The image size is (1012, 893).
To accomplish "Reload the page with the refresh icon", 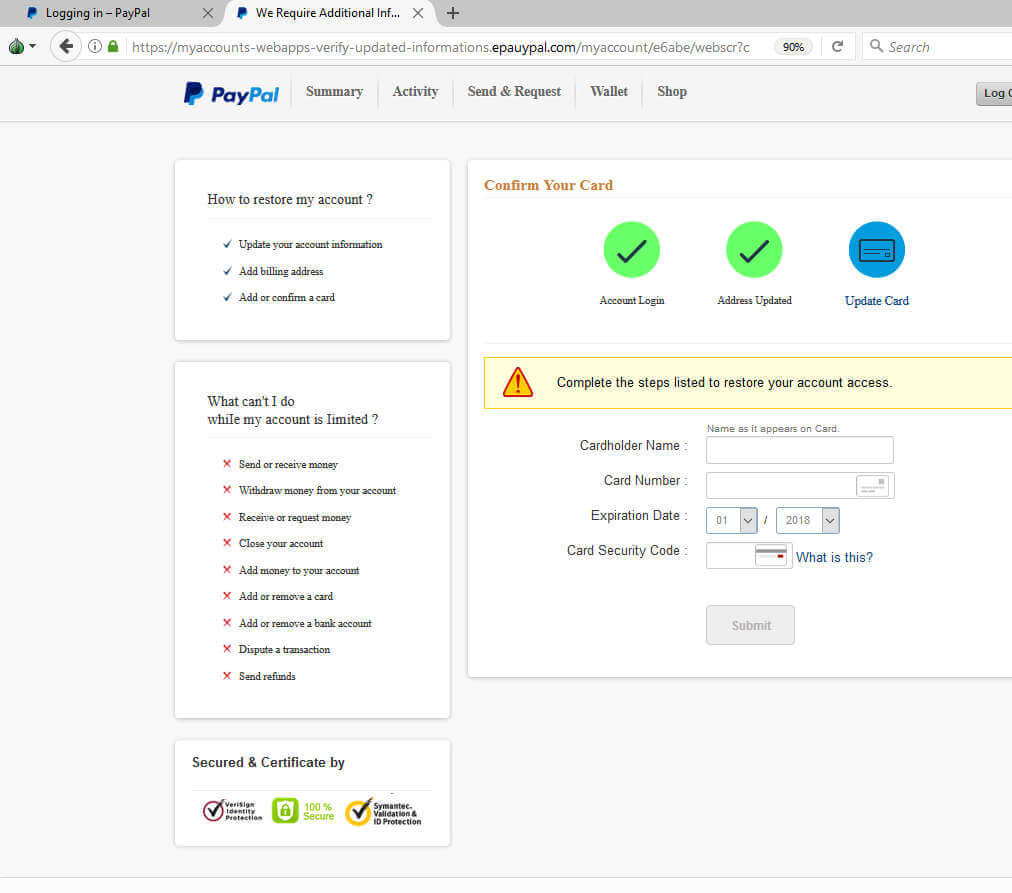I will pos(837,46).
